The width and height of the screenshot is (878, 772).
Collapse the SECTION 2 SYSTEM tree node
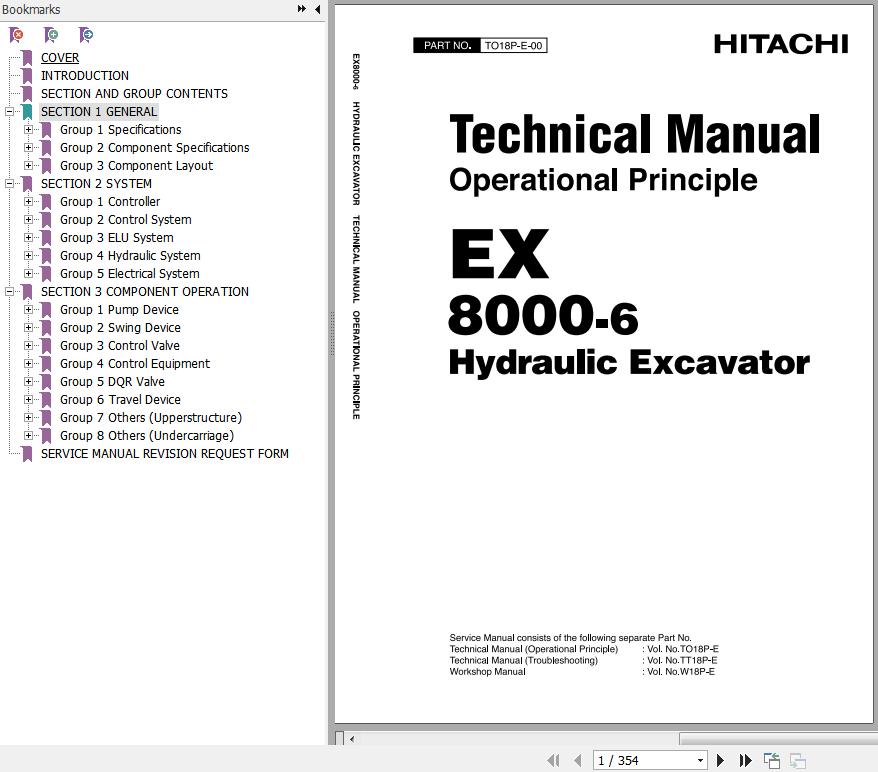point(9,184)
